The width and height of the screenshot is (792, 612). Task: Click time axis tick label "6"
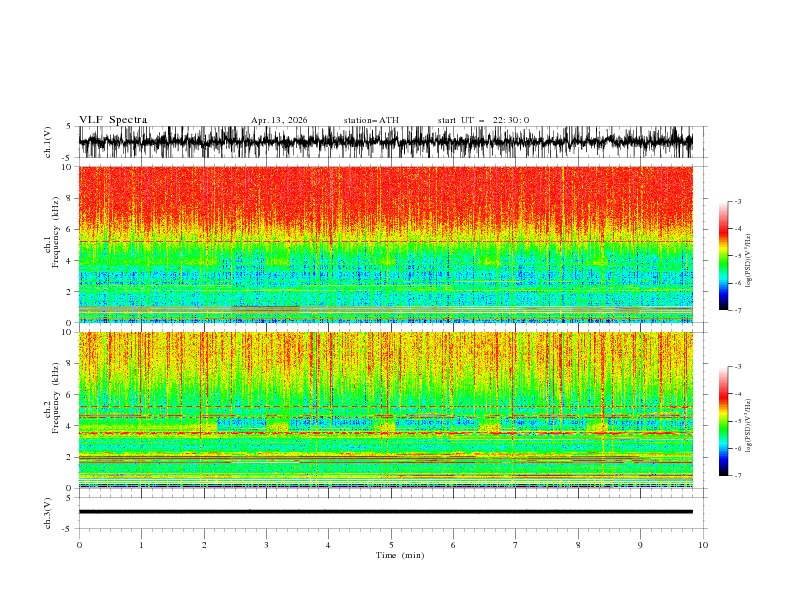coord(453,545)
